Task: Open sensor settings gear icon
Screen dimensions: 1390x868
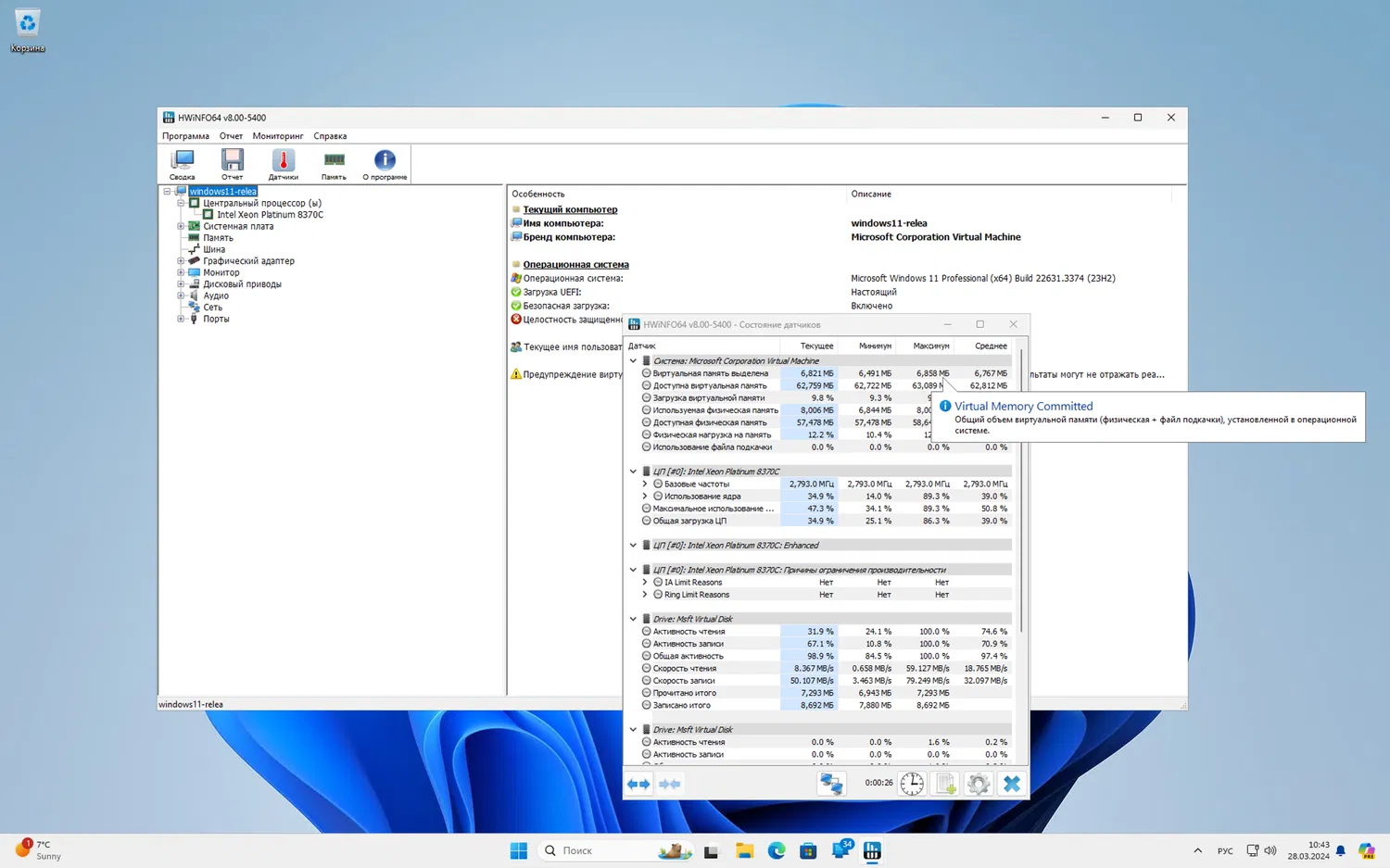Action: [x=979, y=784]
